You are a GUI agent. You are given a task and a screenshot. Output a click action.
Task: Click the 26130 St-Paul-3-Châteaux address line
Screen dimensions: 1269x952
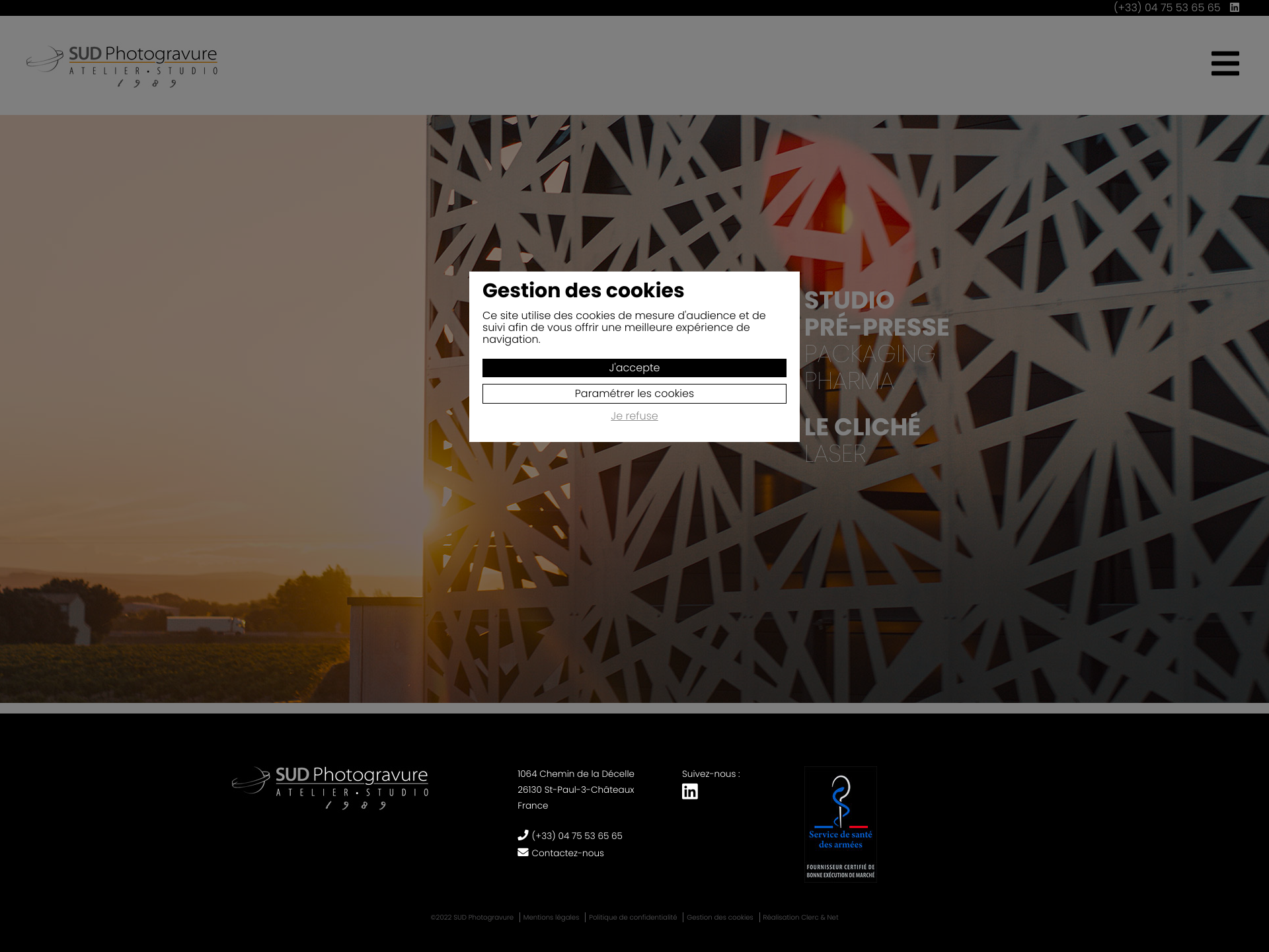[576, 789]
